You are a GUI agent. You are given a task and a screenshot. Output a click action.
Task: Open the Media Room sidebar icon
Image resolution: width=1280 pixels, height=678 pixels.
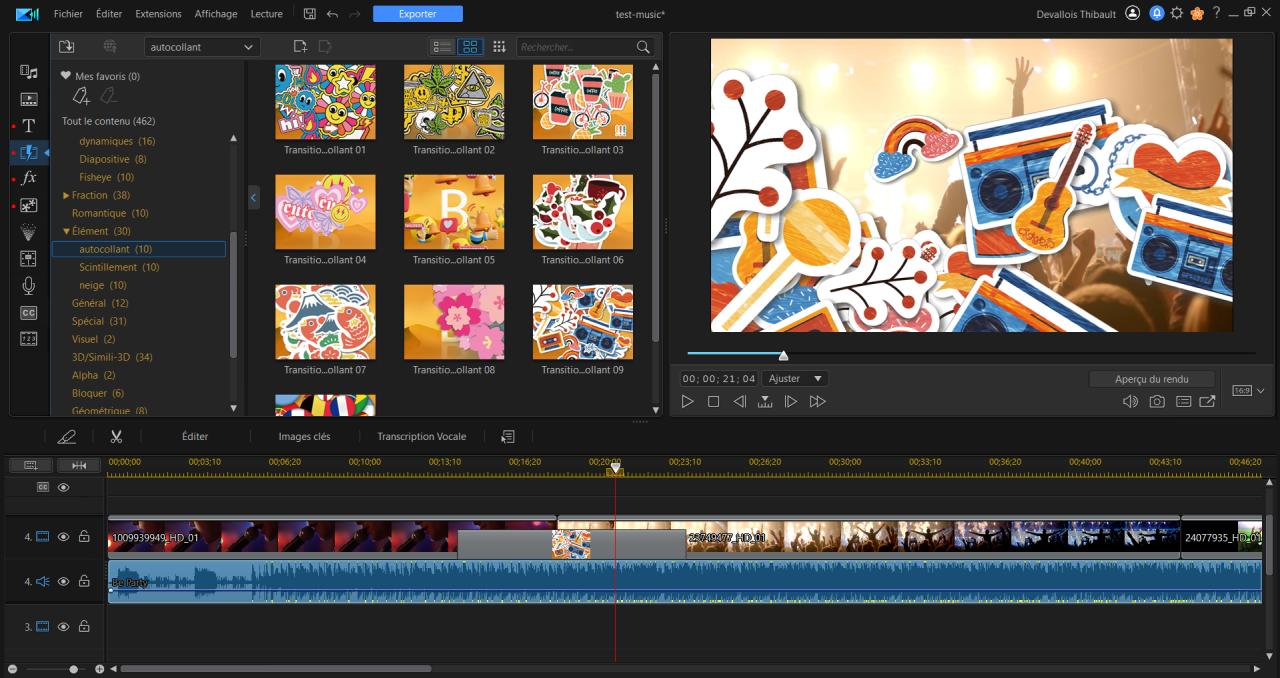pos(29,71)
